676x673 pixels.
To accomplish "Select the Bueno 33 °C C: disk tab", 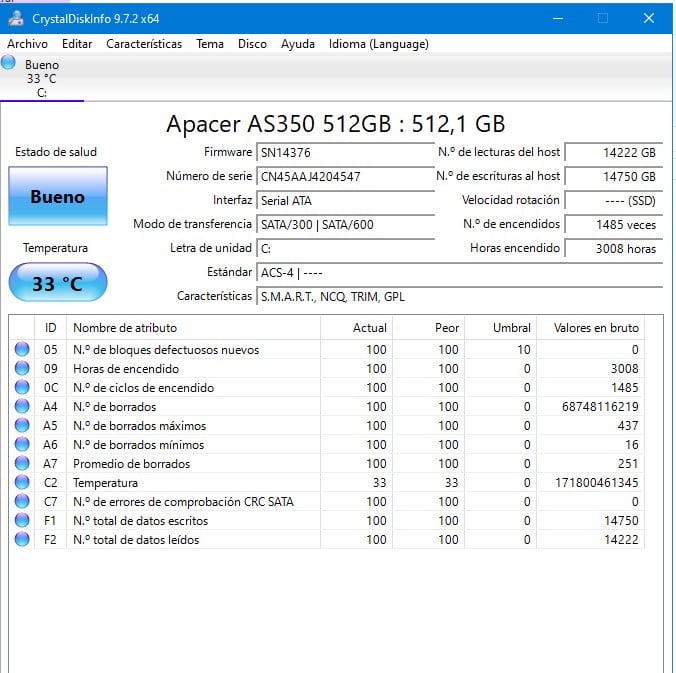I will tap(42, 78).
